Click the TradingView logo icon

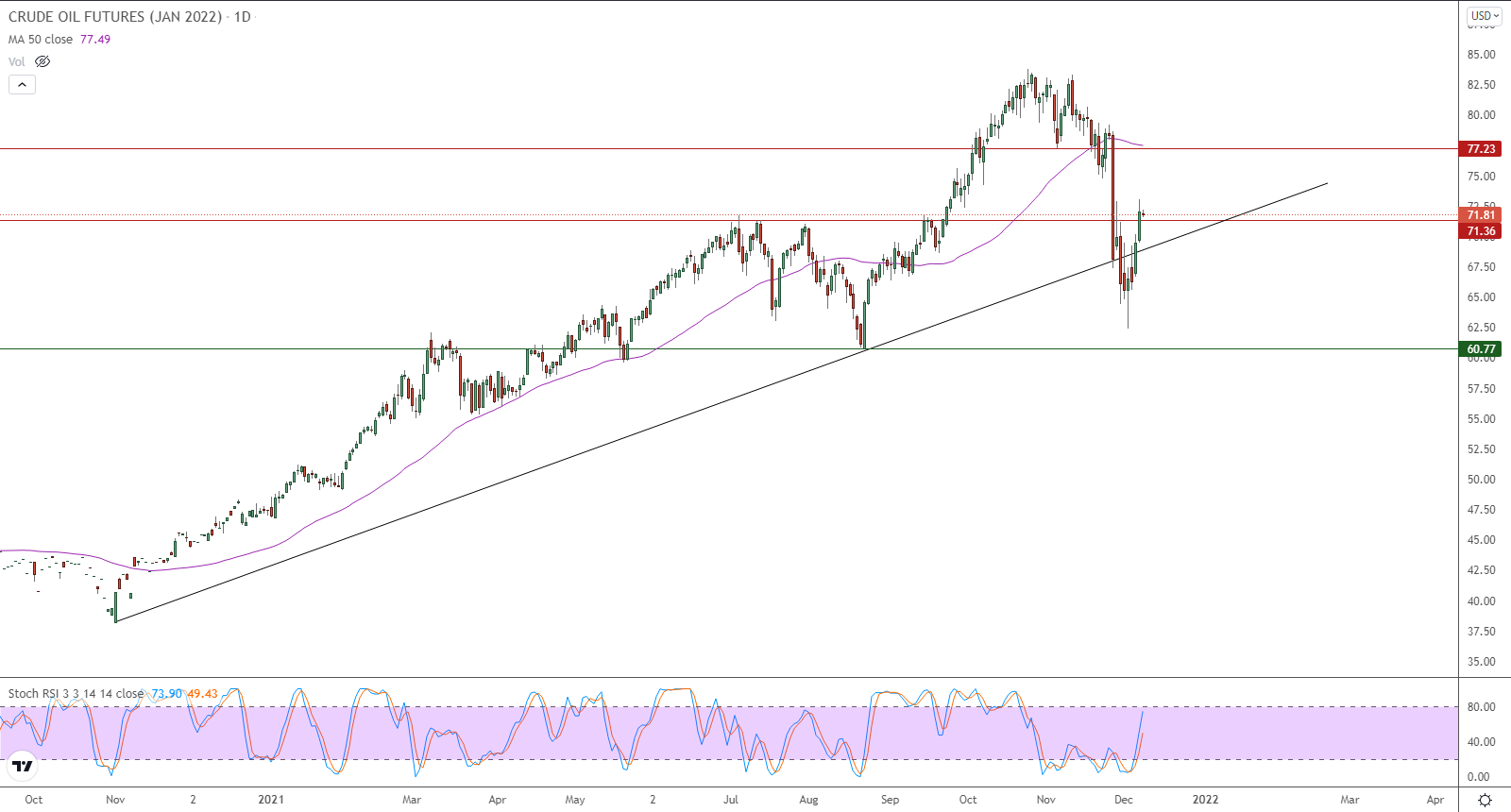click(23, 766)
